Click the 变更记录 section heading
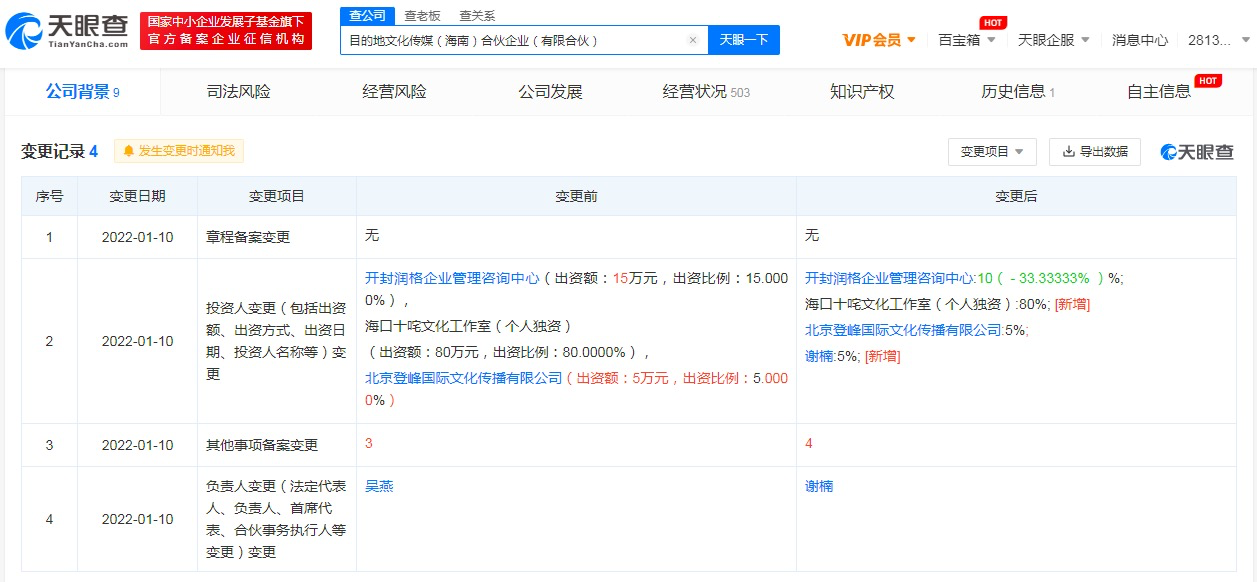This screenshot has height=582, width=1257. (60, 152)
